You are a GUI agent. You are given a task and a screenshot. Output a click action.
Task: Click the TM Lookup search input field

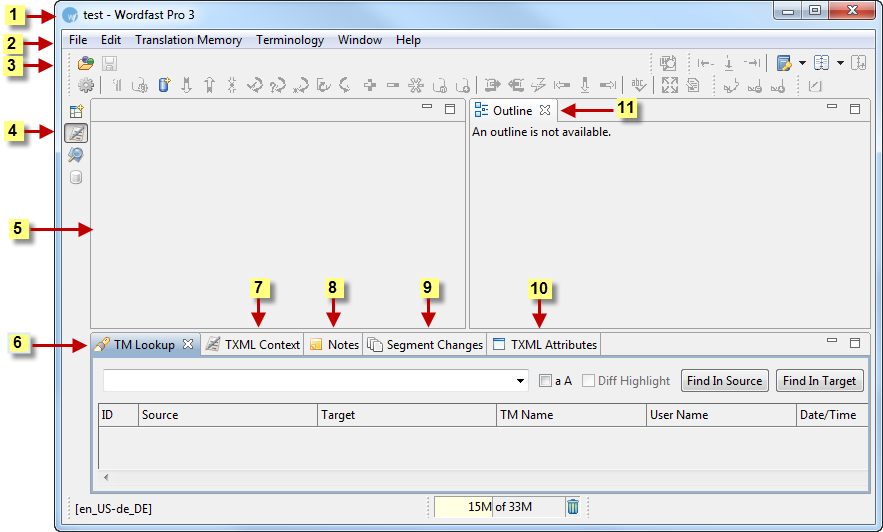pos(308,381)
